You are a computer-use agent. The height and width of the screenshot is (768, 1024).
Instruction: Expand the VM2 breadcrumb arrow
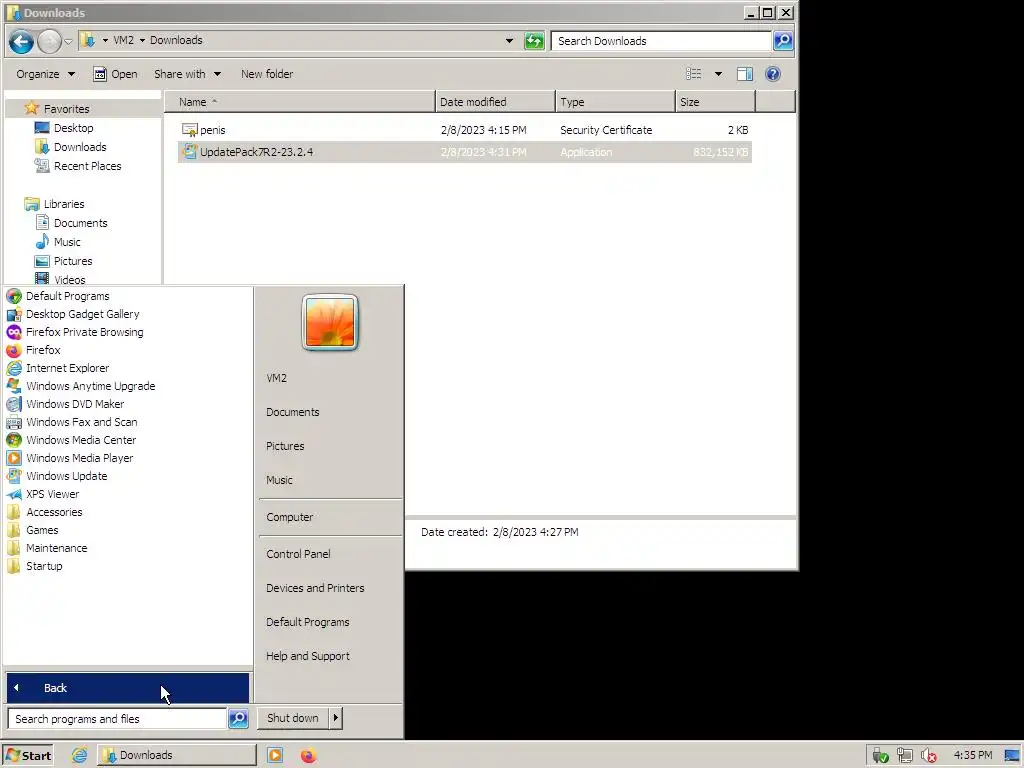coord(142,40)
